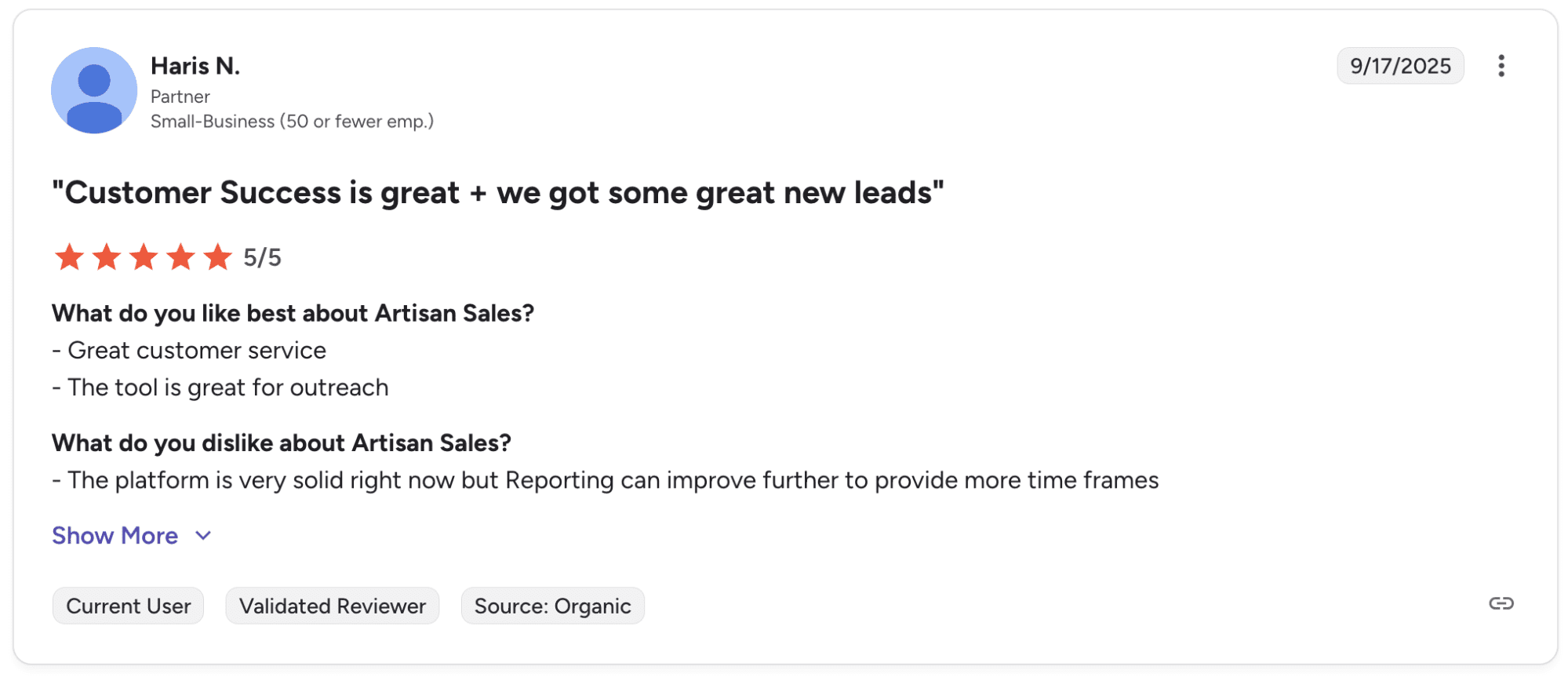Copy the review permalink via the chain icon
Screen dimensions: 1568x677
coord(1501,603)
